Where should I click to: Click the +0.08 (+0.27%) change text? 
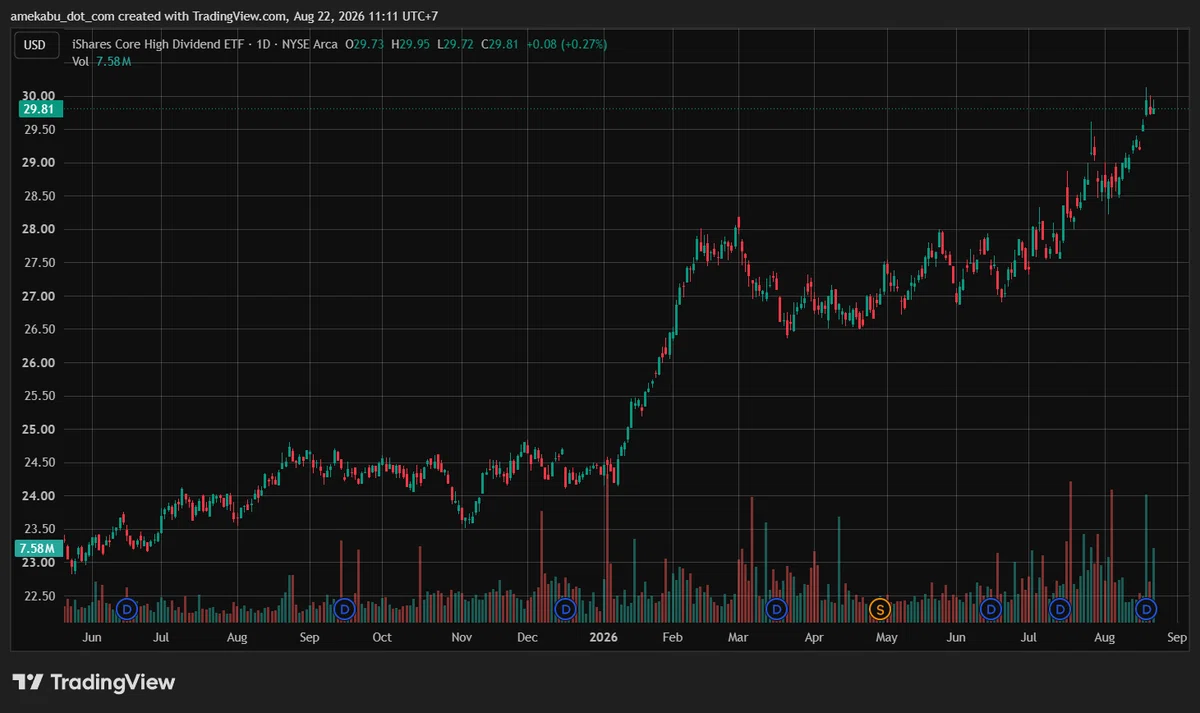pos(565,44)
